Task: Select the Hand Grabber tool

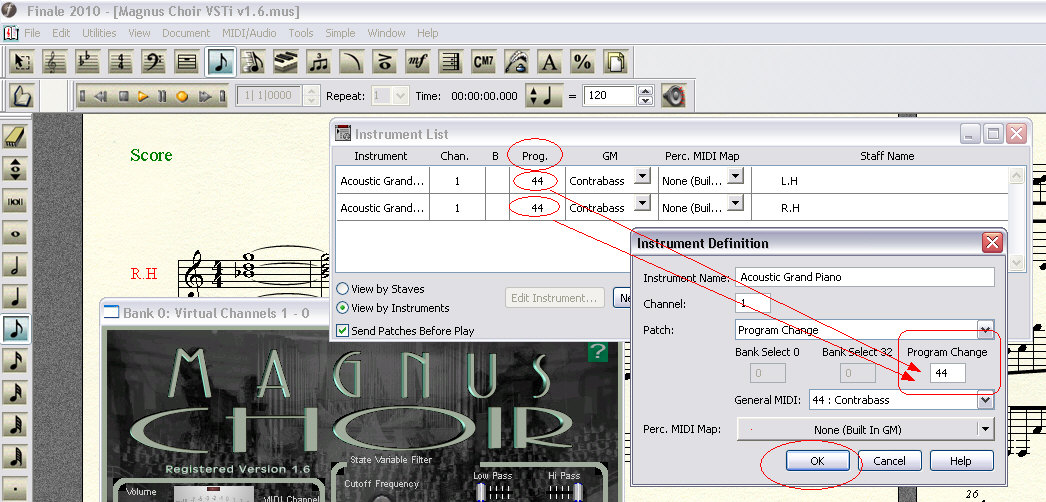Action: [22, 96]
